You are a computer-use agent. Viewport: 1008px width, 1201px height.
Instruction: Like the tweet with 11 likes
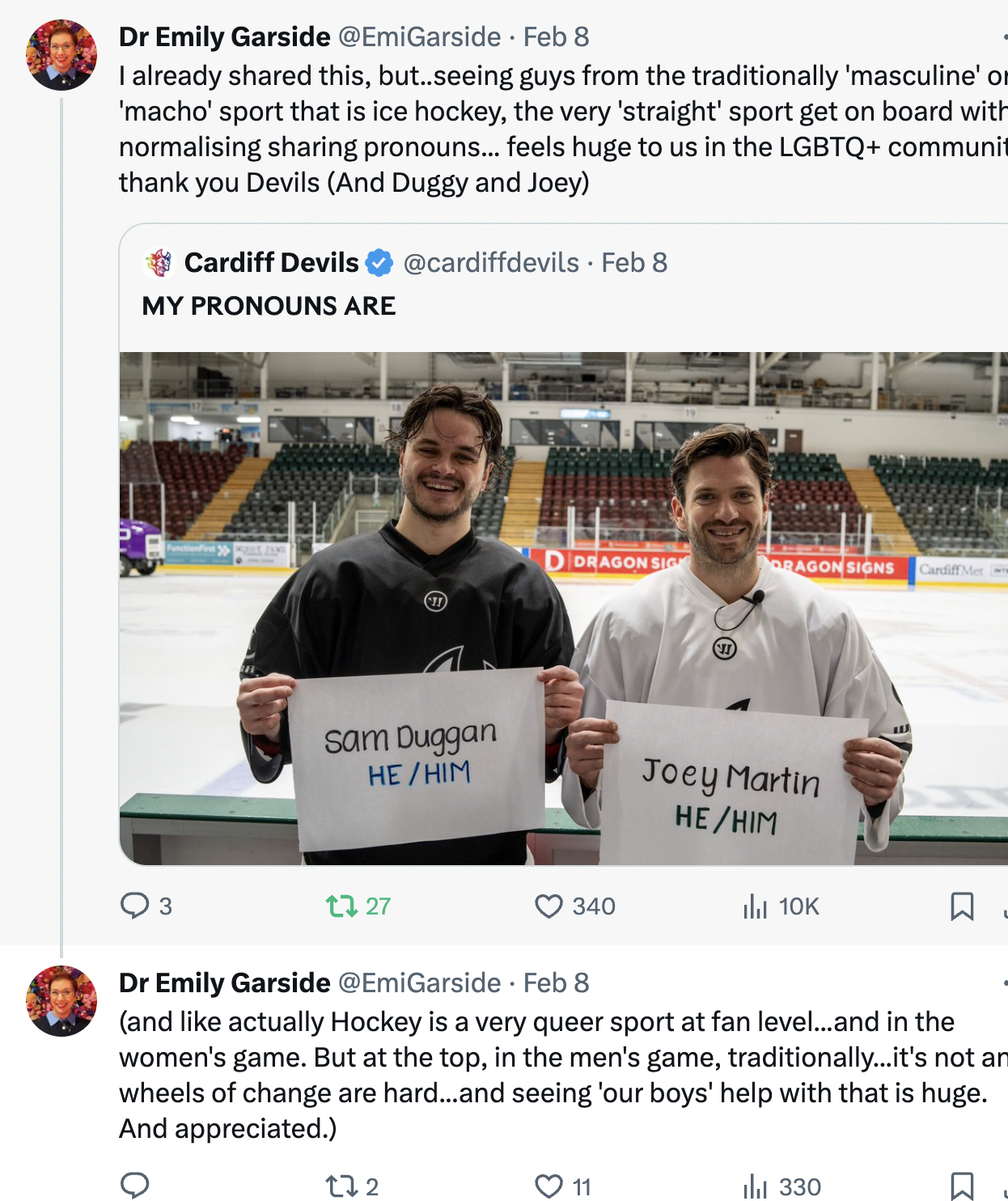point(548,1186)
